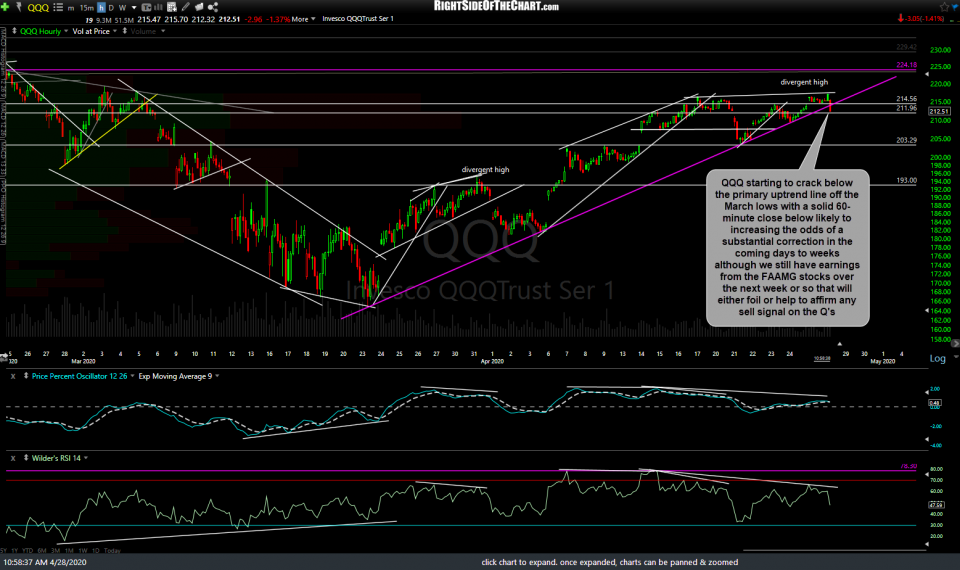
Task: Open the timeframe dropdown arrow after W
Action: [134, 8]
